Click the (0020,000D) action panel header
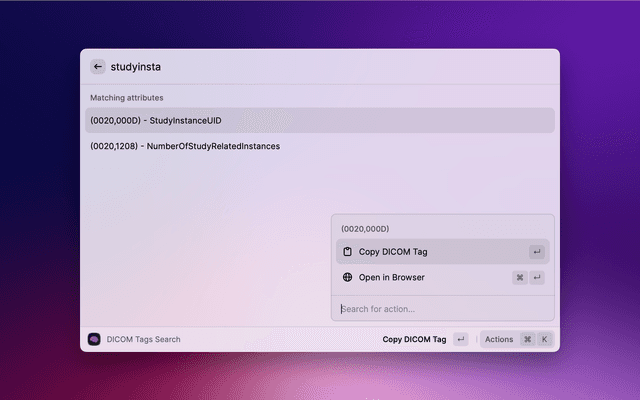 click(365, 229)
